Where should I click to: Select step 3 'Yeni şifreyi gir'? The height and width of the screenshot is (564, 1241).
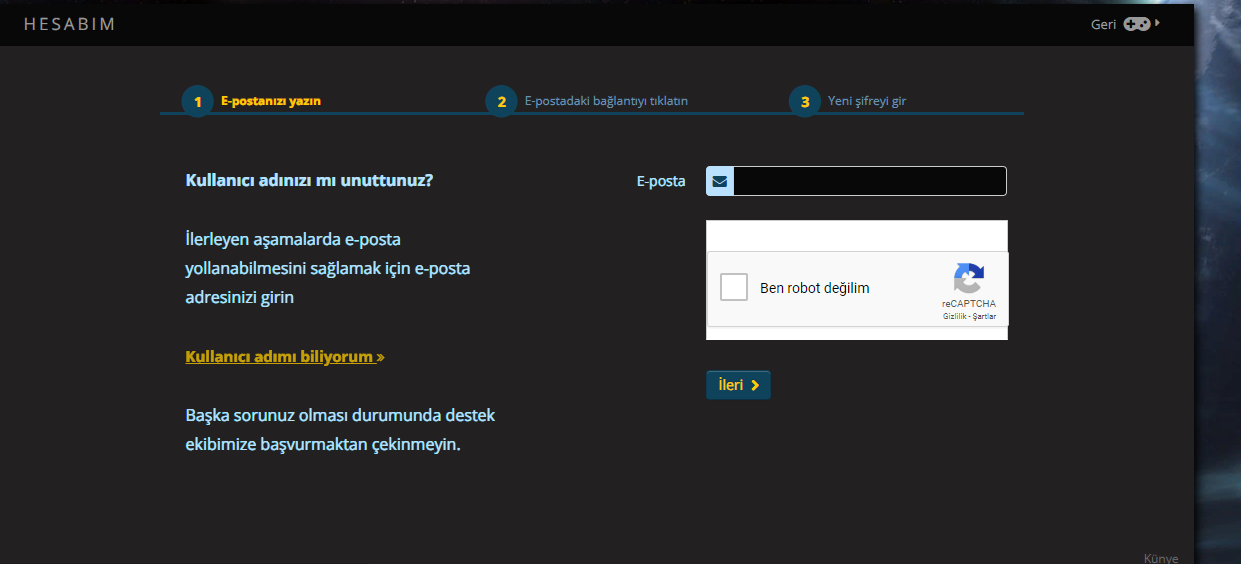tap(848, 101)
